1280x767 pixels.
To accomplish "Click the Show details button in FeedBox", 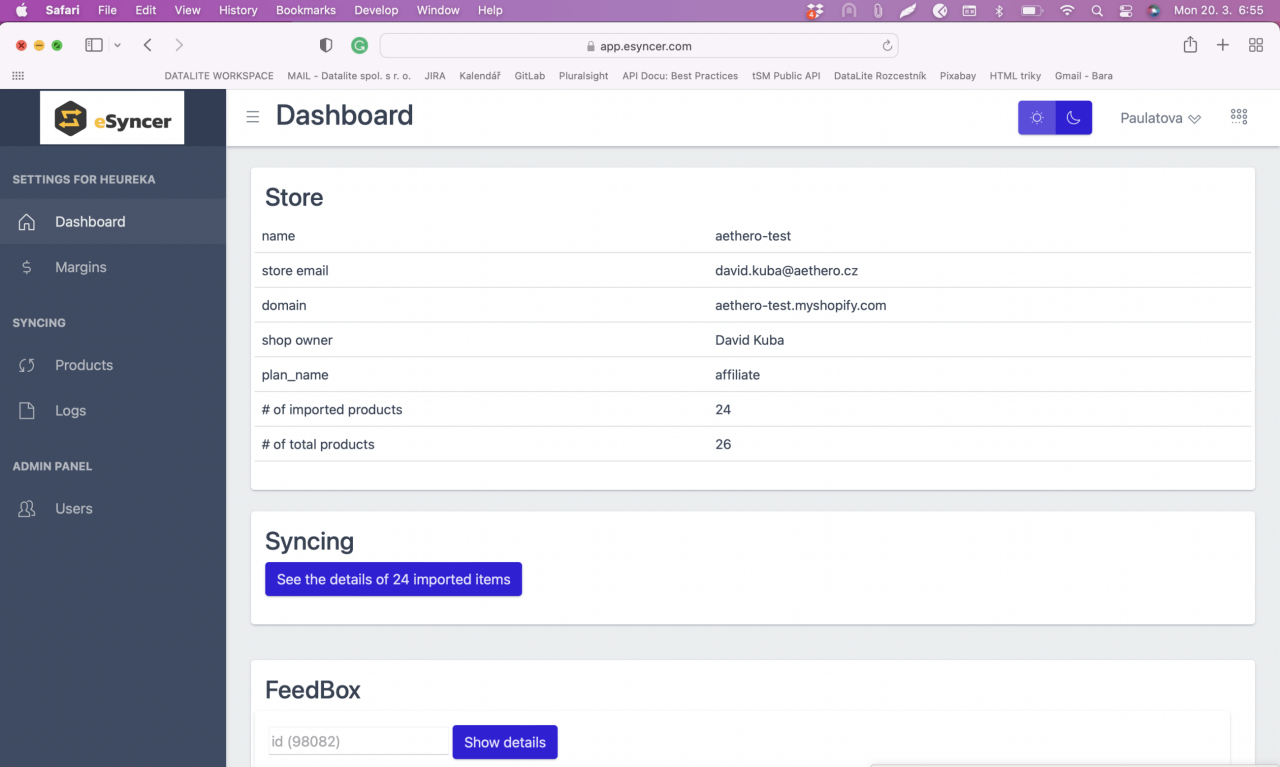I will tap(505, 742).
